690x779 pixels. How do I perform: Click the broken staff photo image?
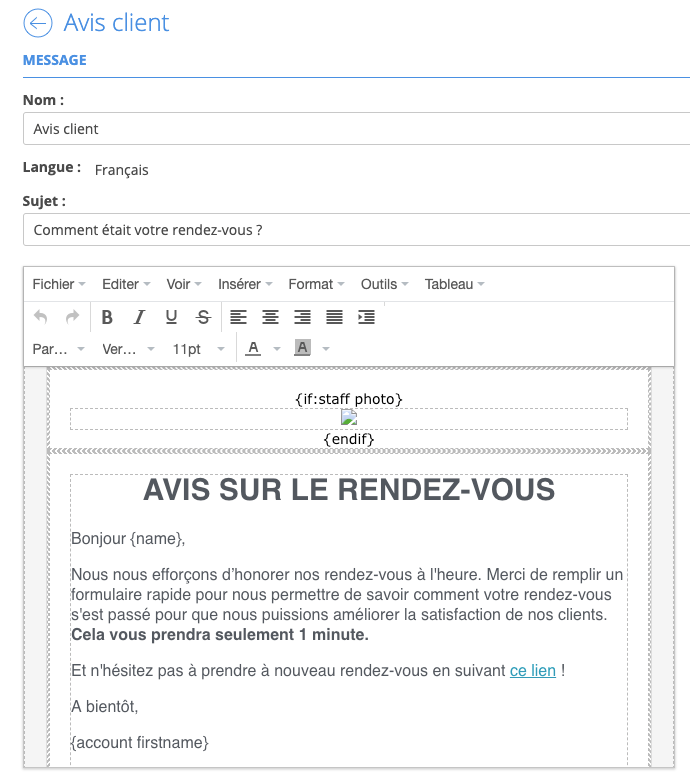349,417
